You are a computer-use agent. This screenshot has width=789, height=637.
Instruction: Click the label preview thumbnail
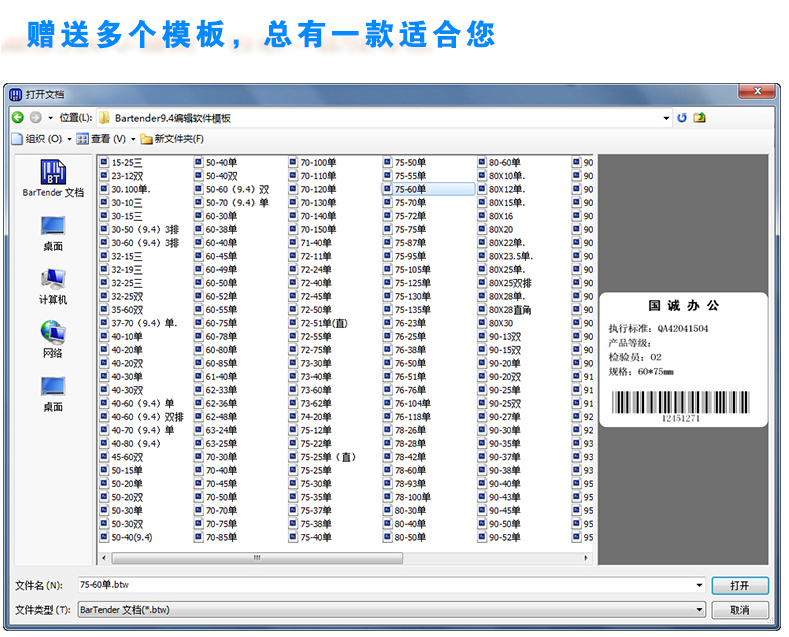(683, 360)
